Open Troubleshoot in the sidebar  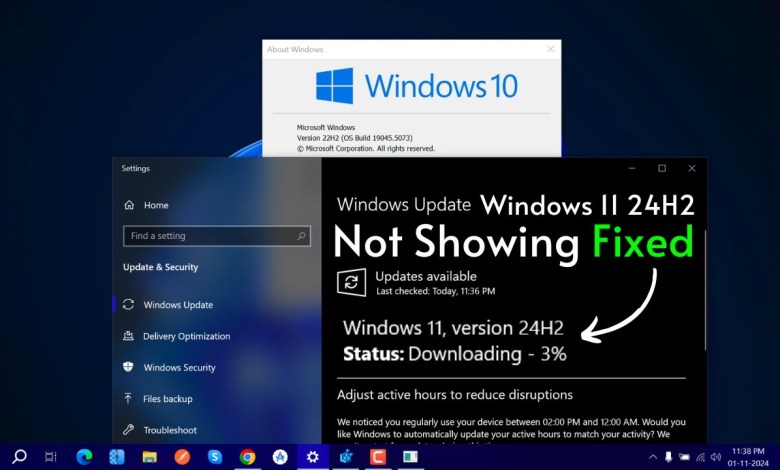pos(170,430)
